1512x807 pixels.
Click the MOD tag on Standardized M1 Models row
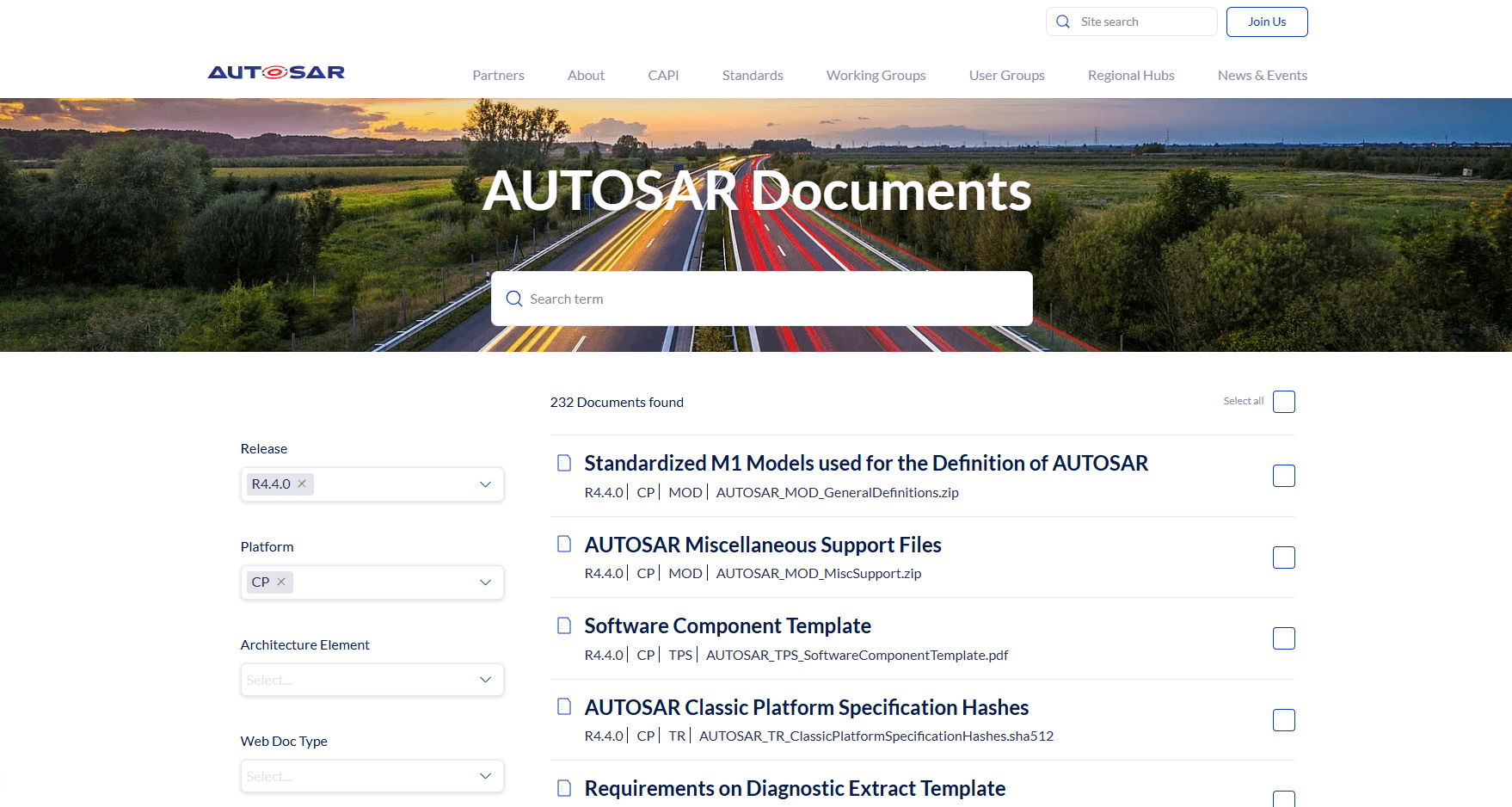tap(685, 492)
